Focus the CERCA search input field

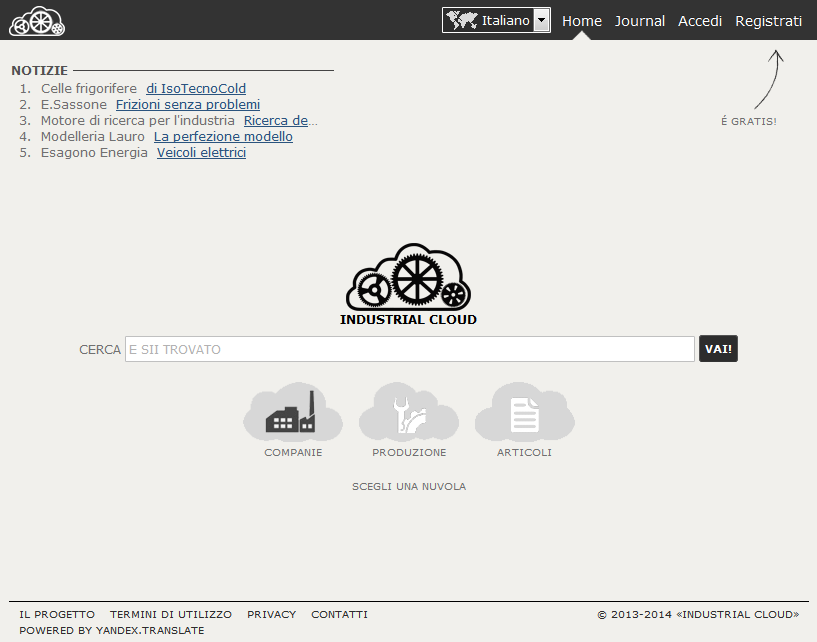pos(409,349)
